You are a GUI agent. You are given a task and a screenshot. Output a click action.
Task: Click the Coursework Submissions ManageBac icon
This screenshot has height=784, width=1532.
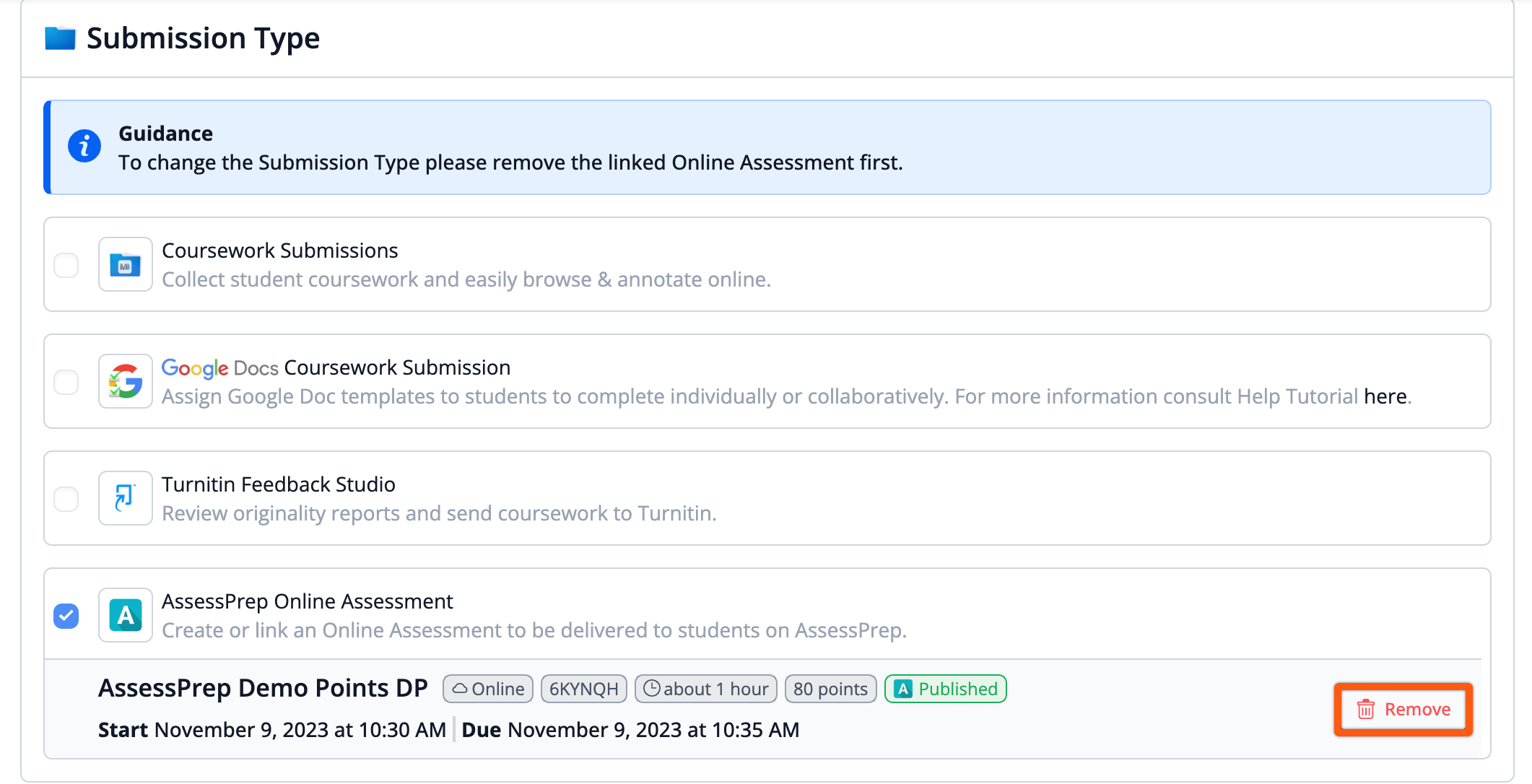click(x=125, y=265)
